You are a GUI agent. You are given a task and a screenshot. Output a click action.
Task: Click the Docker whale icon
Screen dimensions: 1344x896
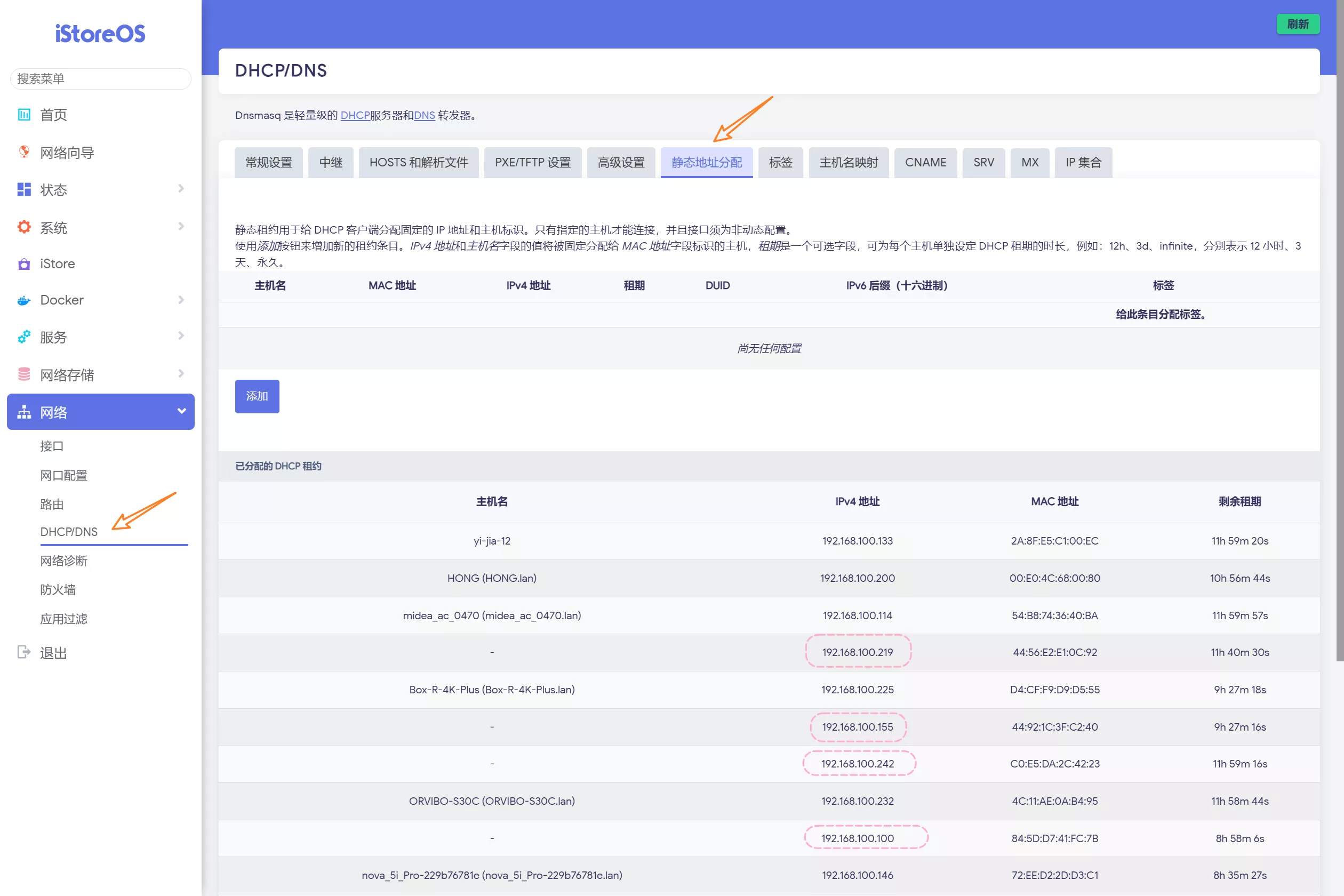coord(24,300)
